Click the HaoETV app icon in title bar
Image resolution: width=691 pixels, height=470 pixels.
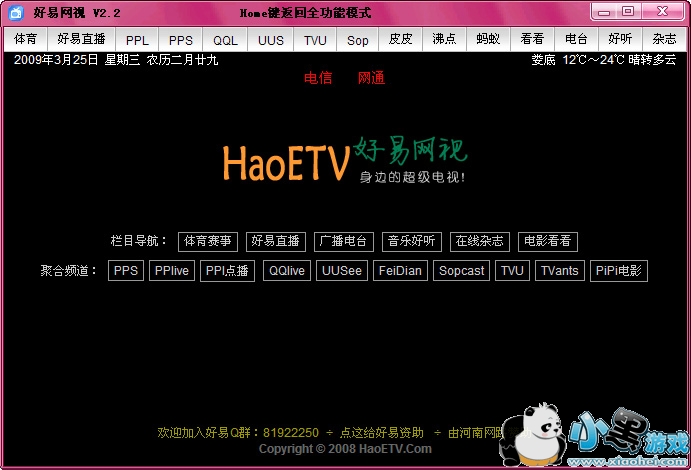[16, 13]
